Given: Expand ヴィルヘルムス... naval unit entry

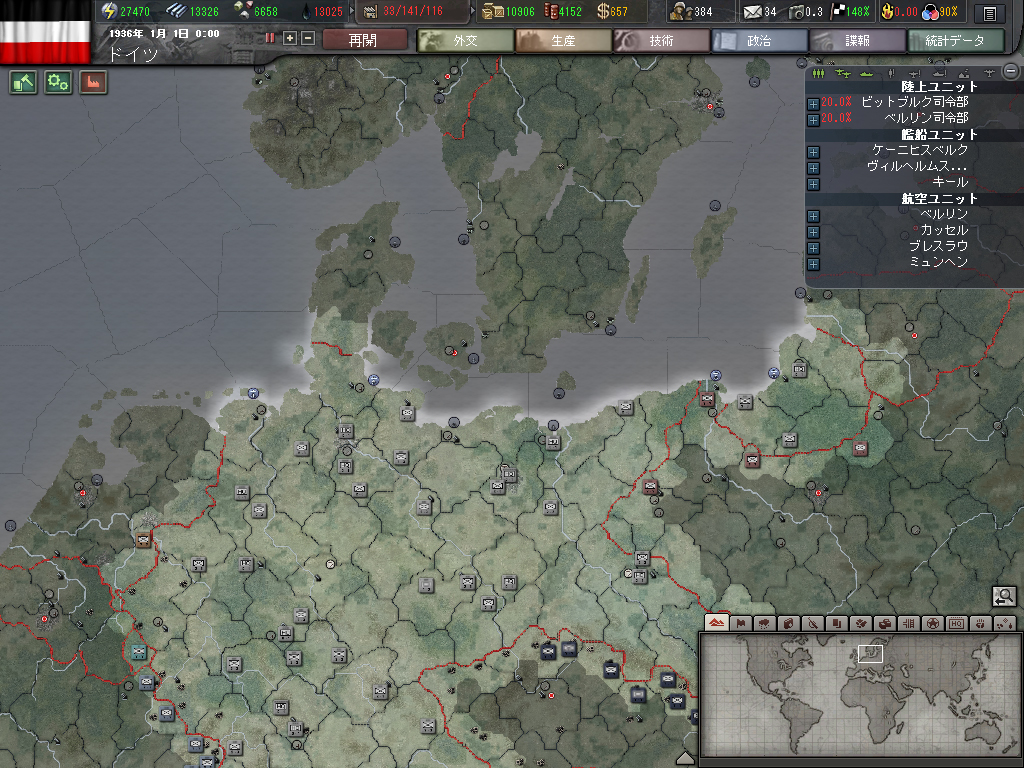Looking at the screenshot, I should (x=813, y=168).
